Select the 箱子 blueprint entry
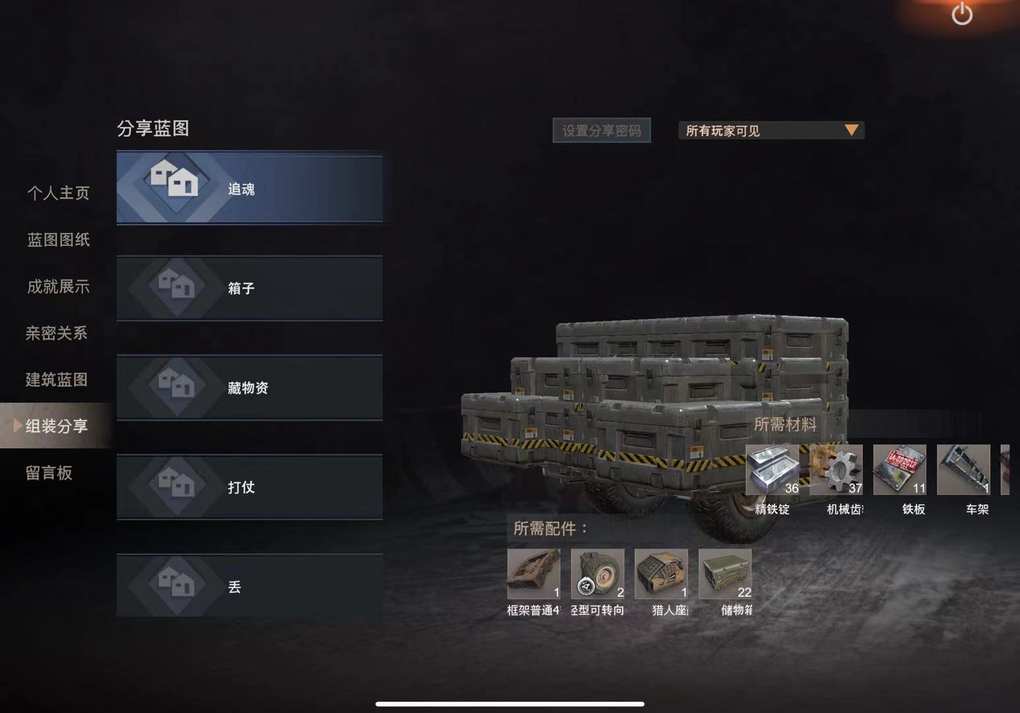 tap(249, 288)
